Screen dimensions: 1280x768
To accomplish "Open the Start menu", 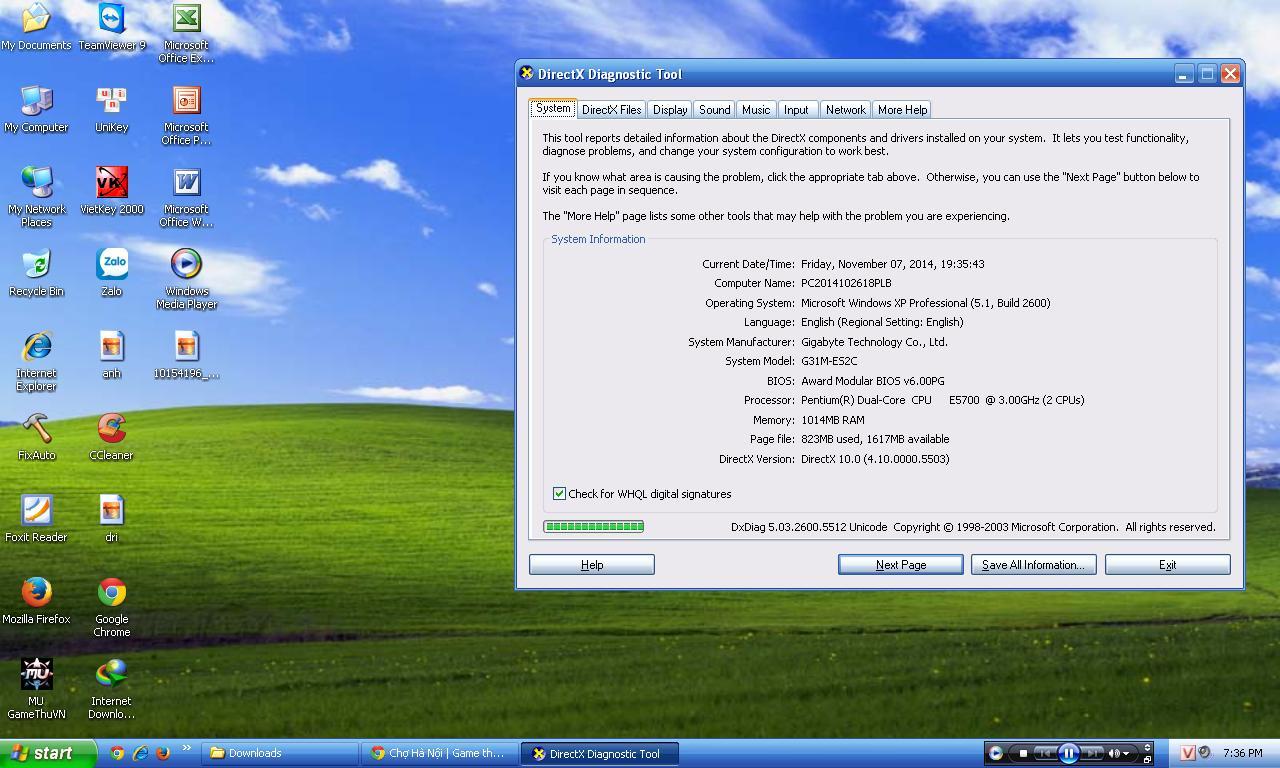I will (48, 753).
